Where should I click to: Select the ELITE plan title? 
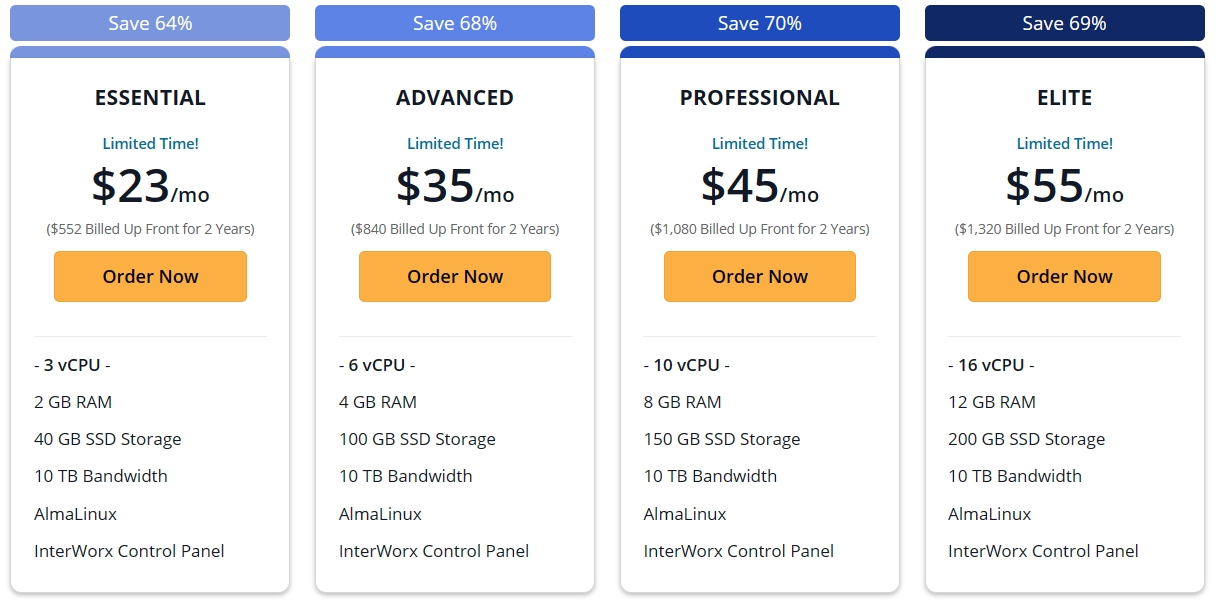(x=1064, y=98)
